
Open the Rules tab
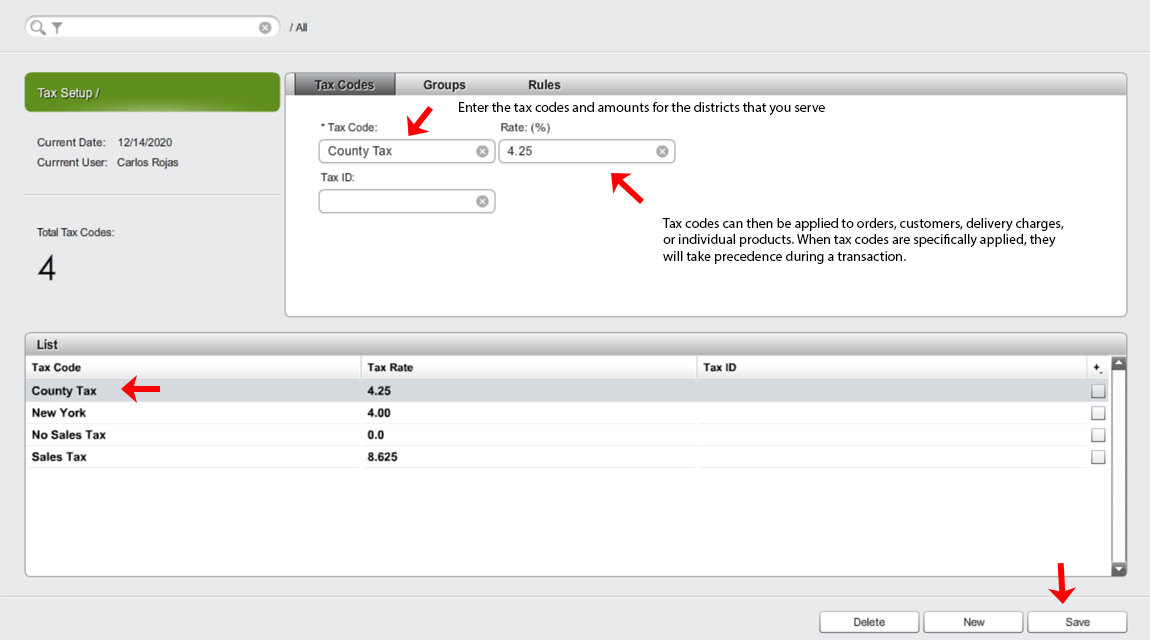(544, 85)
